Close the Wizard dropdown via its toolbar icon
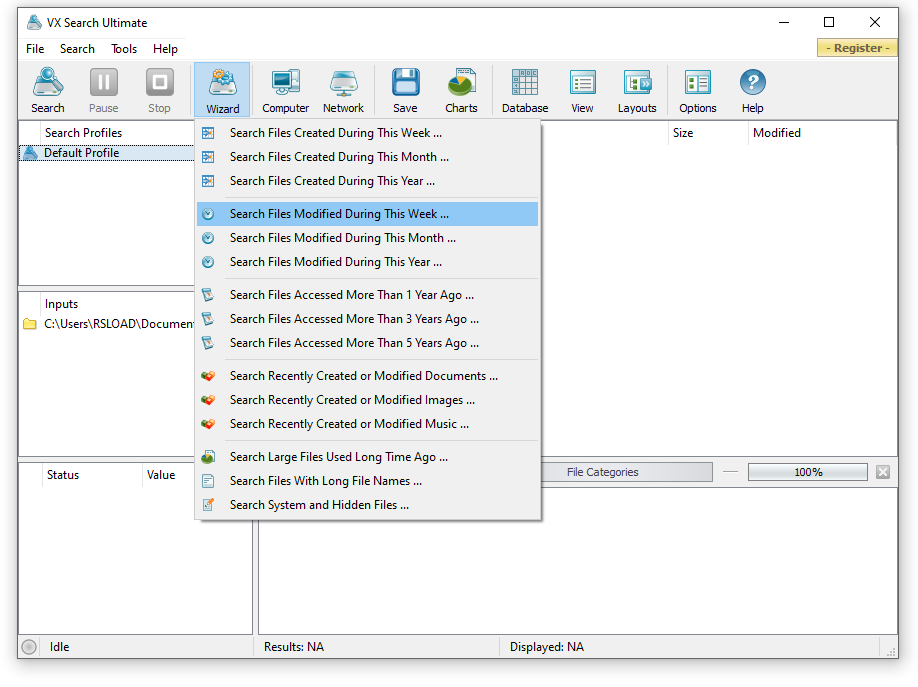The image size is (918, 687). (x=222, y=90)
